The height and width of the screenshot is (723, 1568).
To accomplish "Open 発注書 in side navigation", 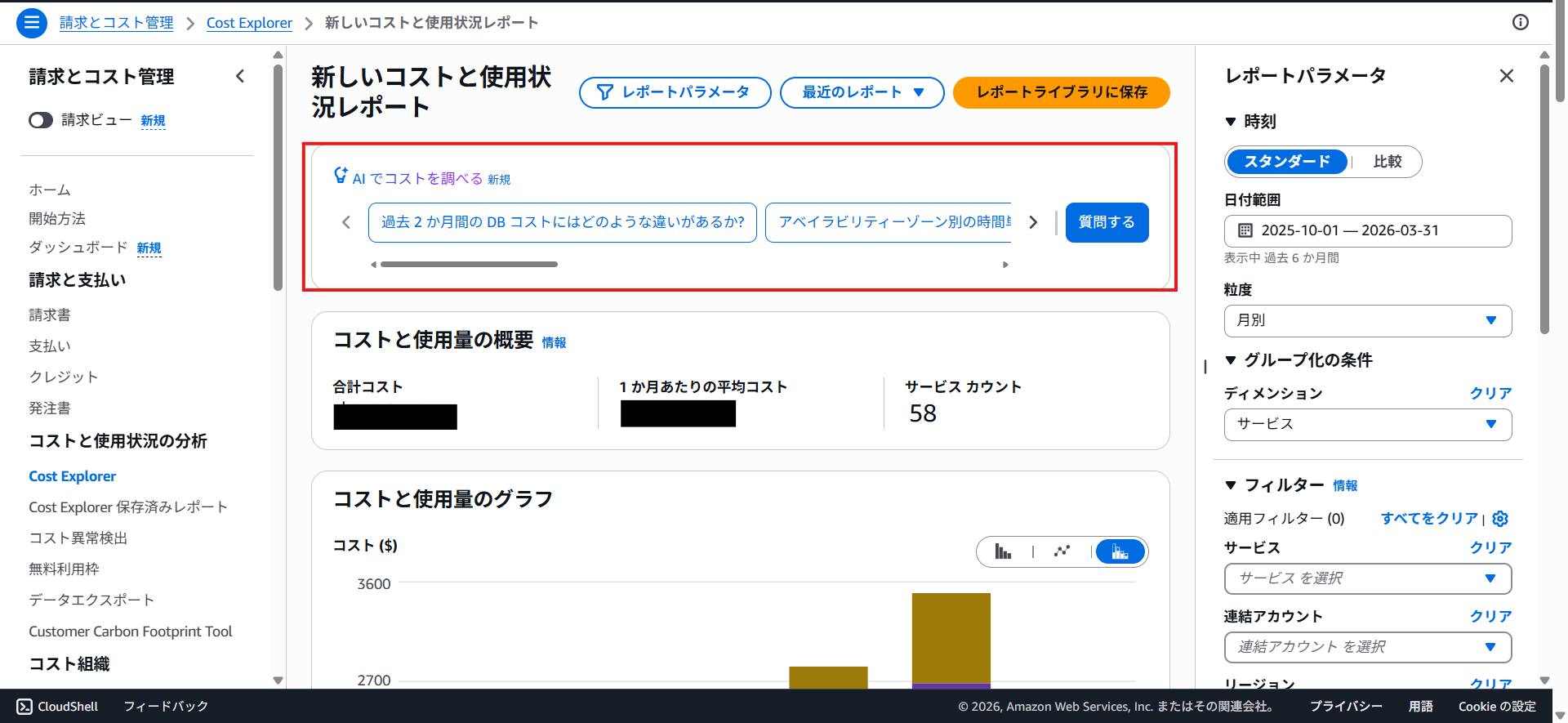I will (50, 408).
